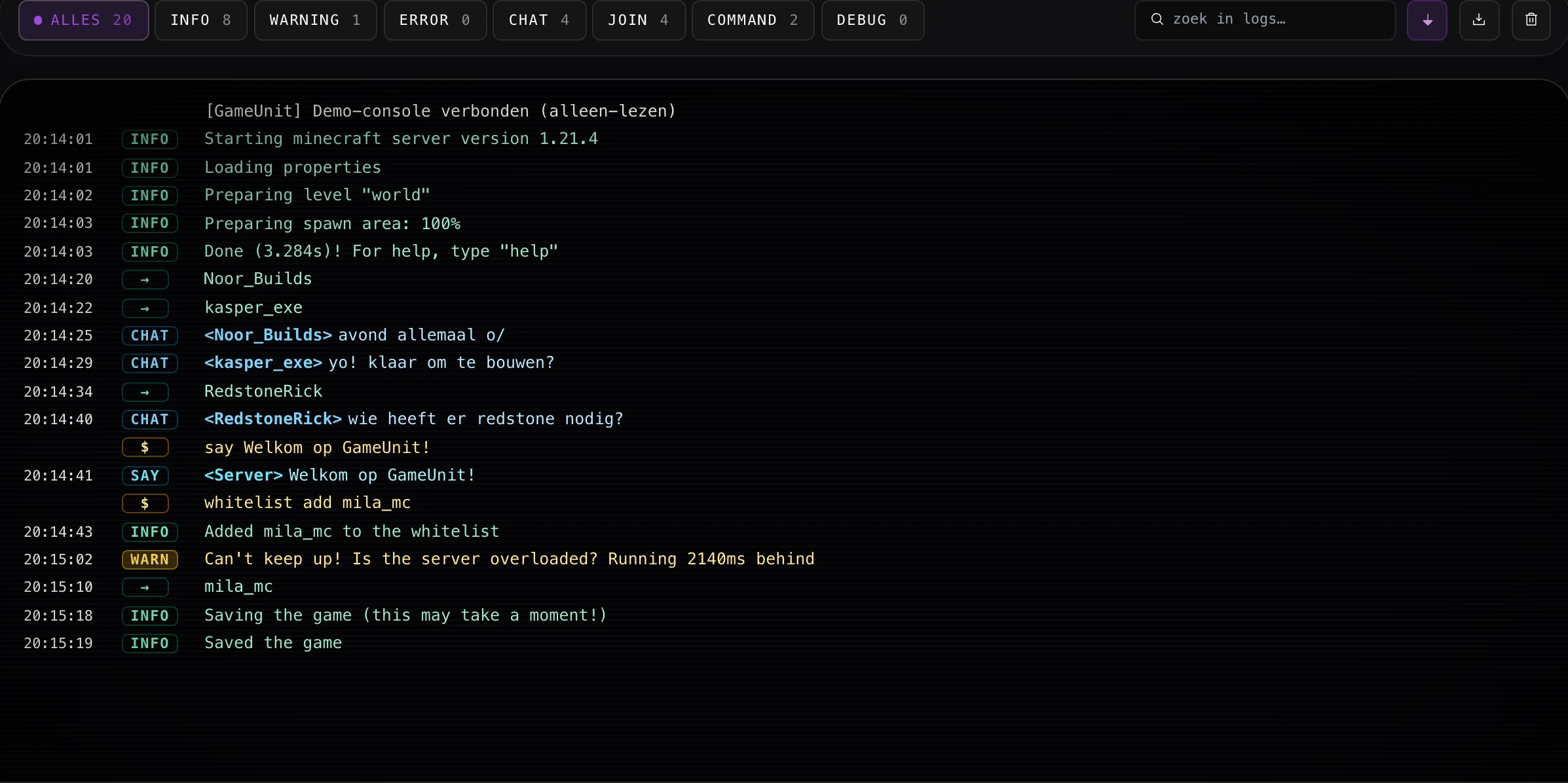Click 'Done (3.284s)!' log message

click(381, 251)
